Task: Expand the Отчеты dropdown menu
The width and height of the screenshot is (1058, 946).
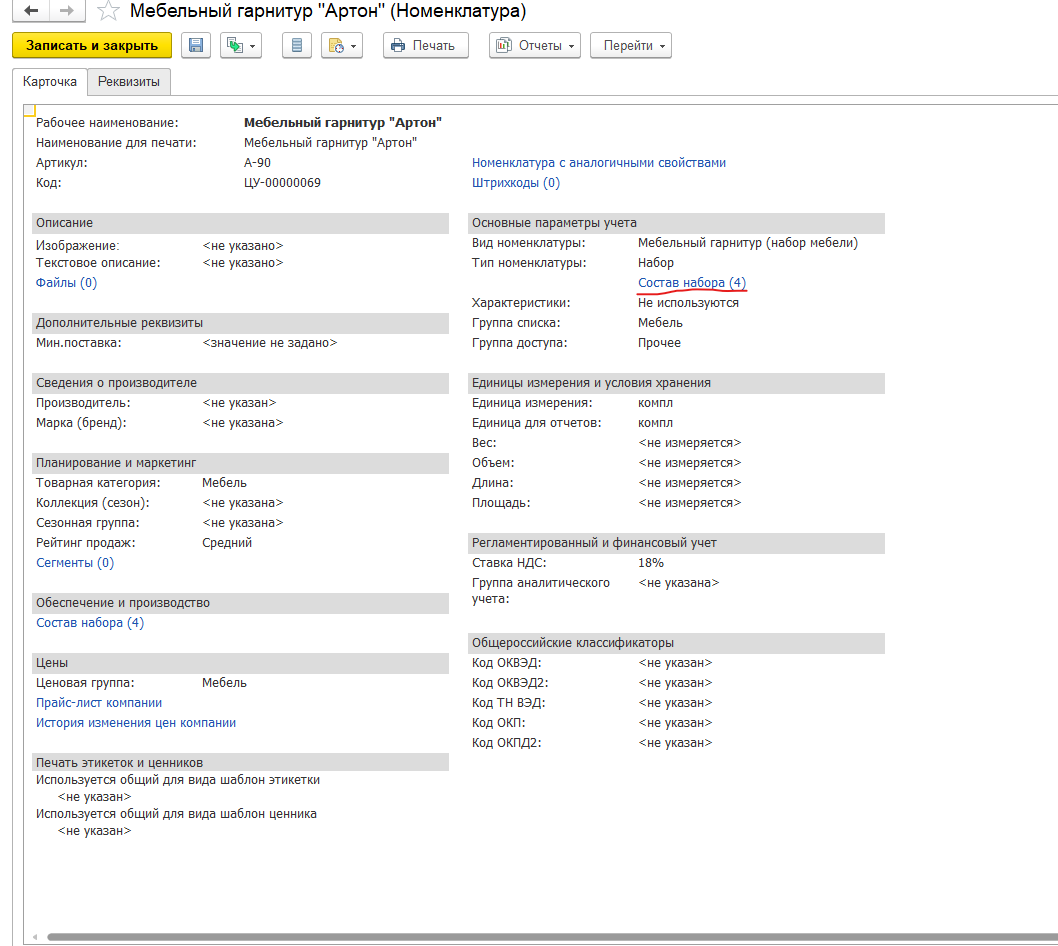Action: [x=534, y=45]
